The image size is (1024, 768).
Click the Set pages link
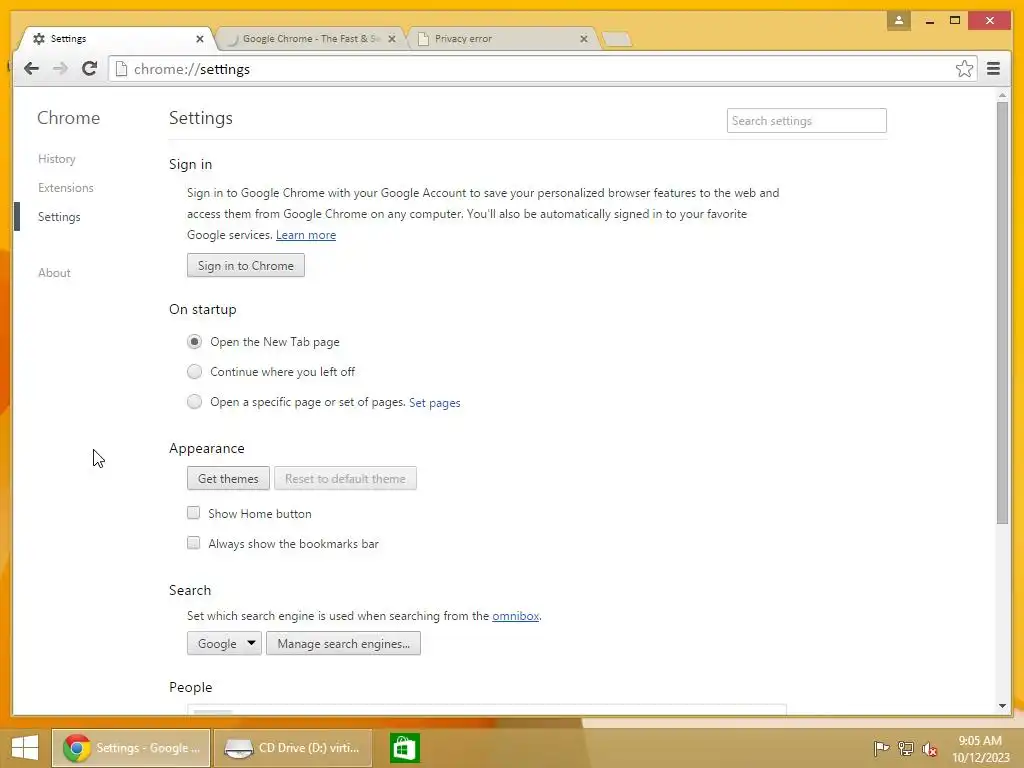click(x=435, y=403)
